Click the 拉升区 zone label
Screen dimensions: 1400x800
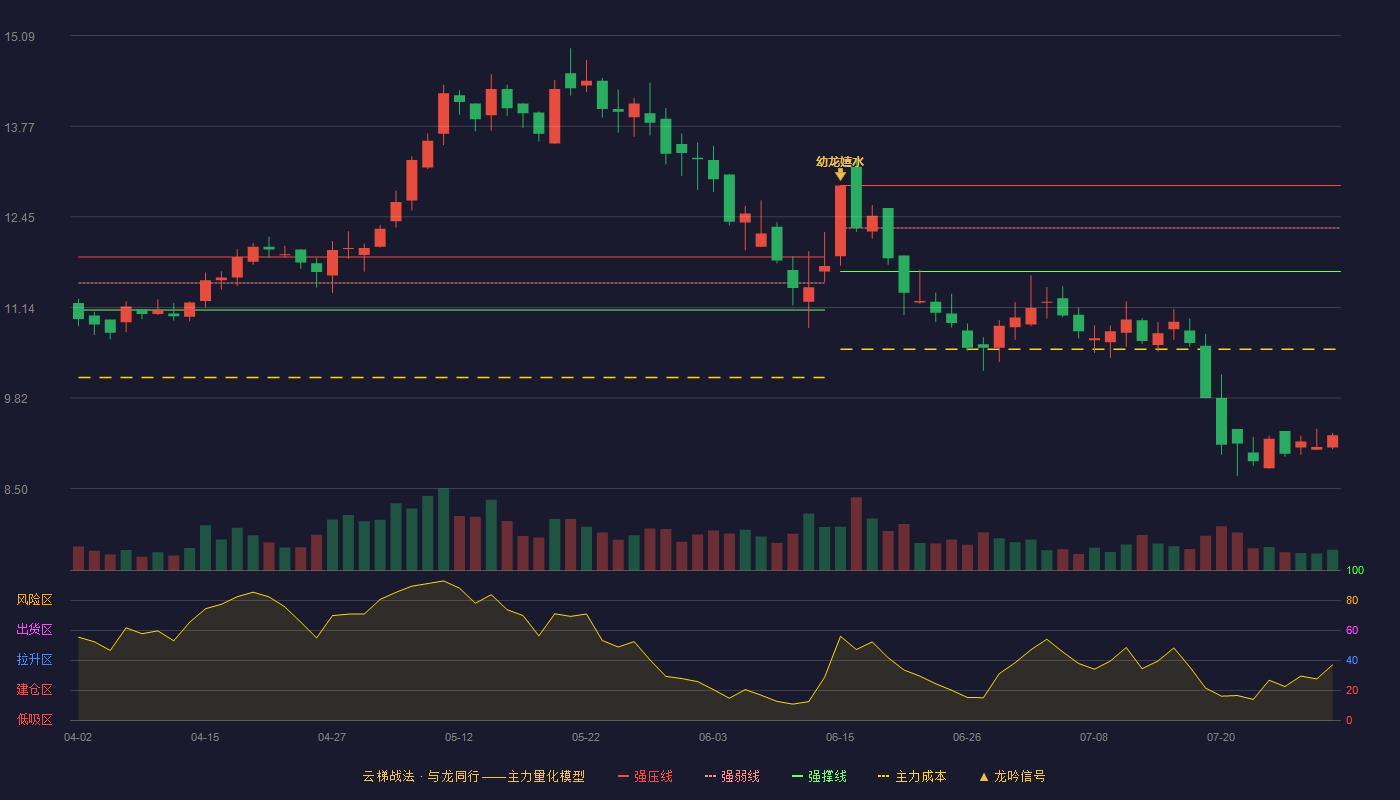coord(34,660)
